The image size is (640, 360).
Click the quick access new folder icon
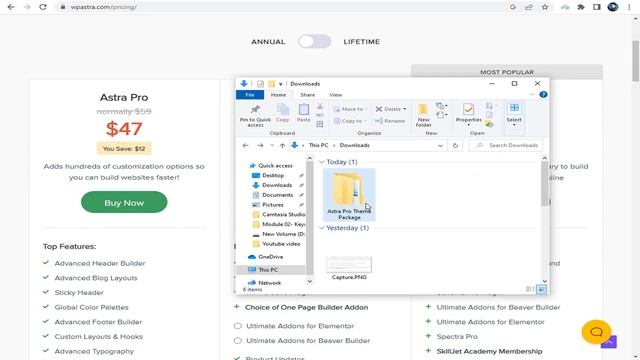[x=271, y=84]
